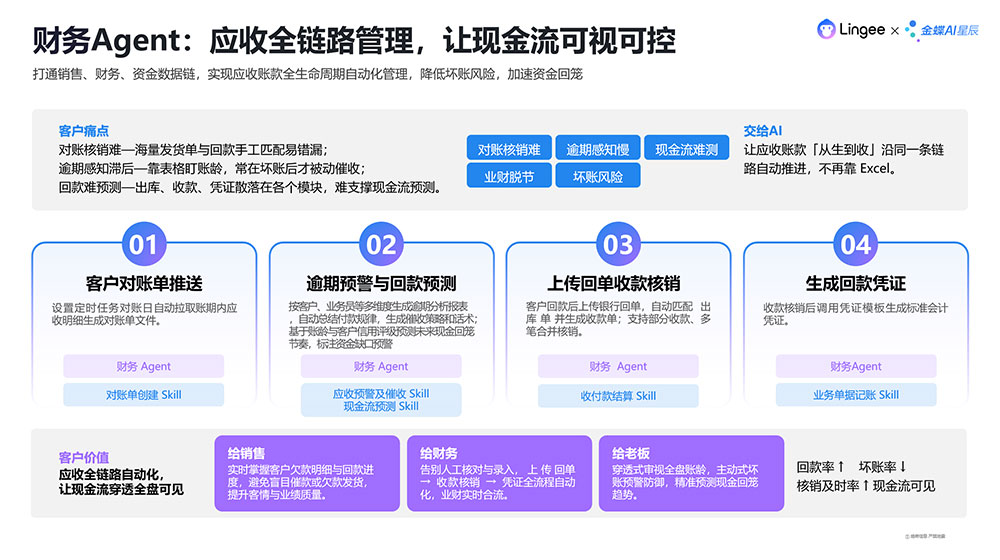The height and width of the screenshot is (560, 1000).
Task: Click the 业财脱节 tag
Action: (x=509, y=177)
